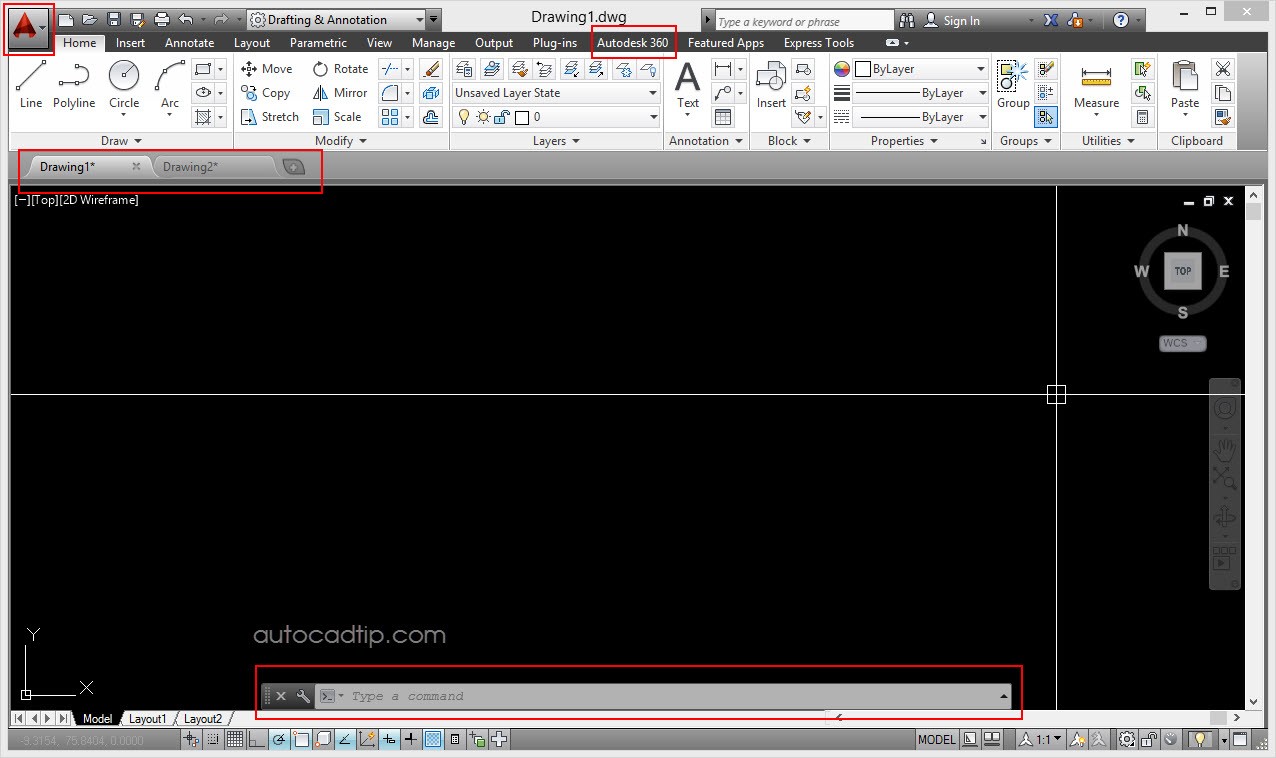Click the Undo arrow in quick access toolbar
Viewport: 1276px width, 758px height.
[186, 20]
